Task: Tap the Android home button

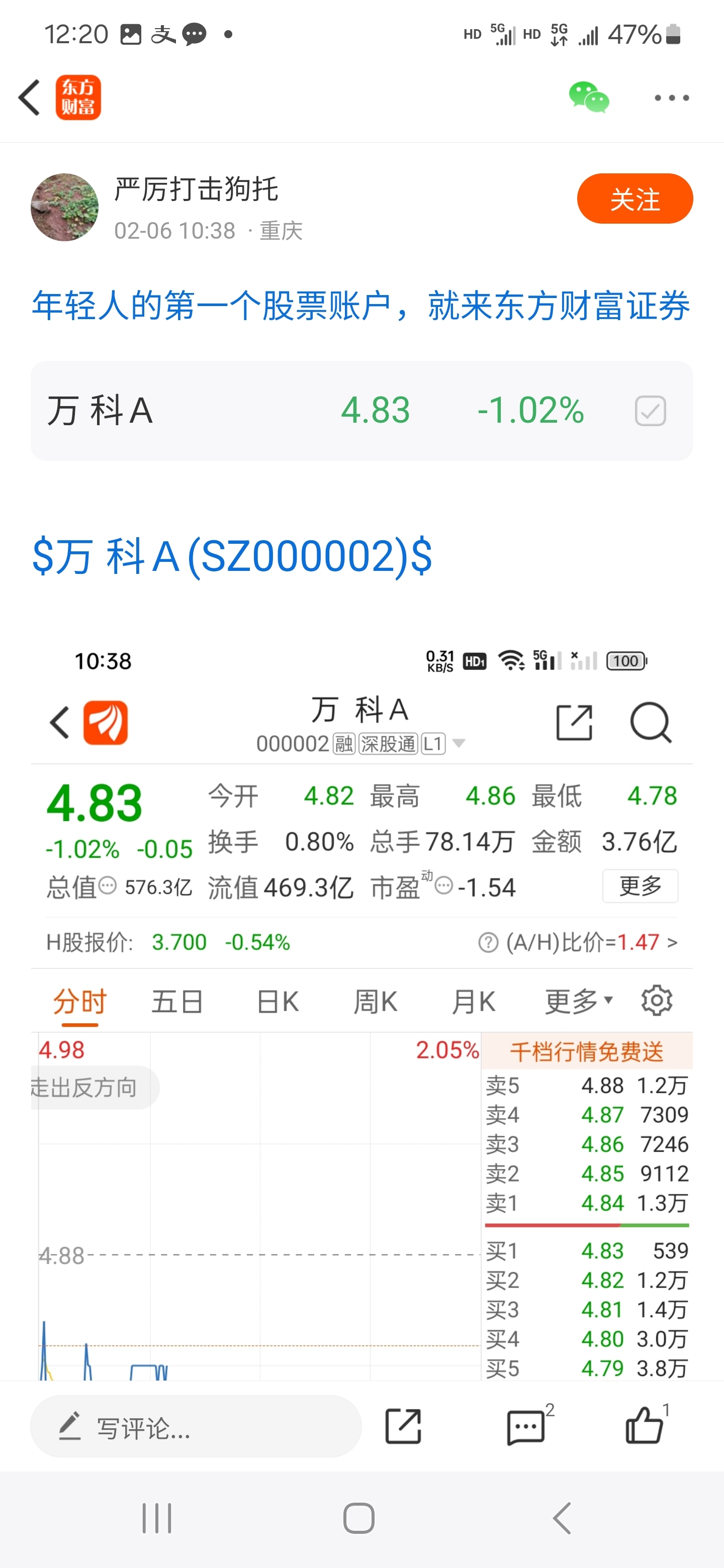Action: (x=358, y=1518)
